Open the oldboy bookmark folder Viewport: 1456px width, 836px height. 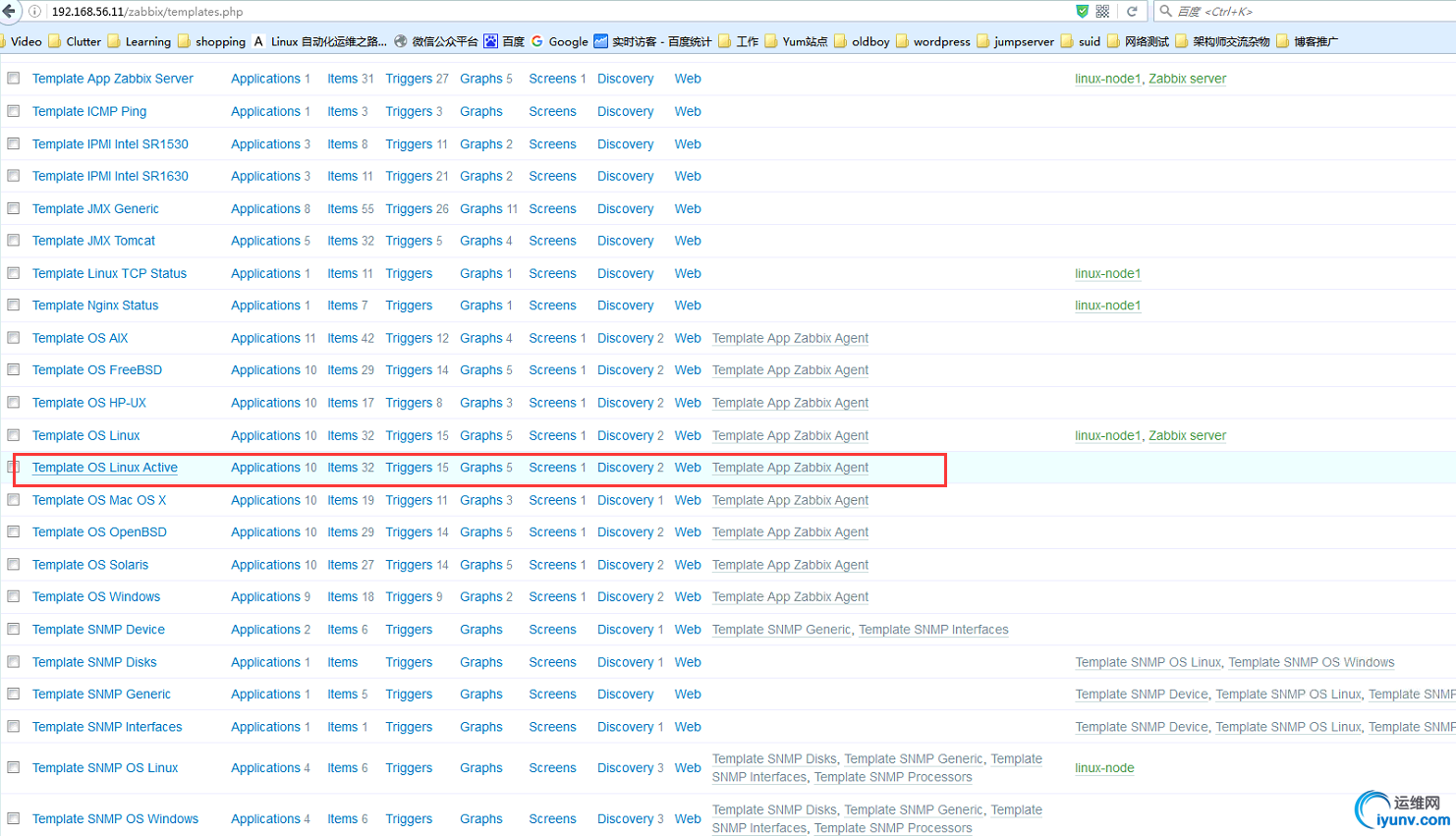(x=863, y=41)
